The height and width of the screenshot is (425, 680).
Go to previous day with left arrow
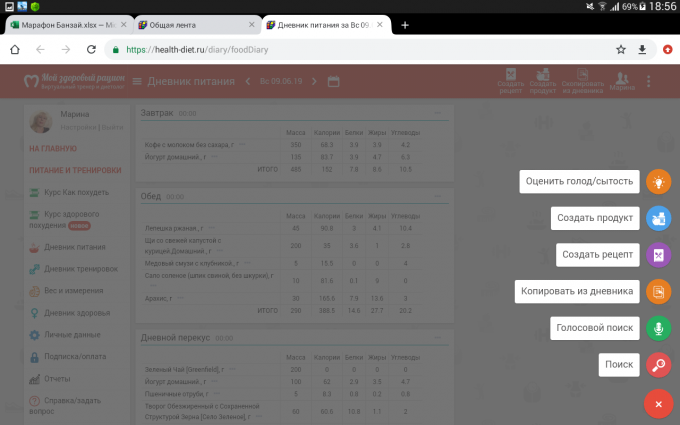pos(248,81)
